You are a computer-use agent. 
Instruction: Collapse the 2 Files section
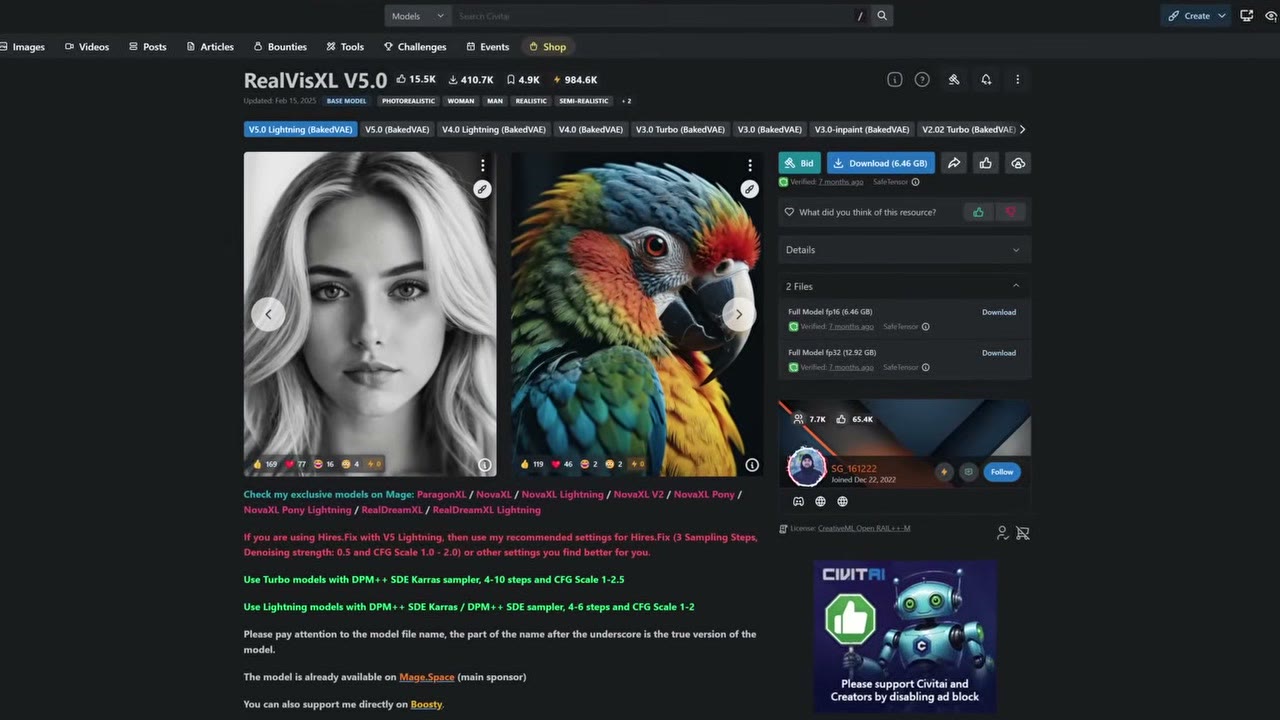904,286
